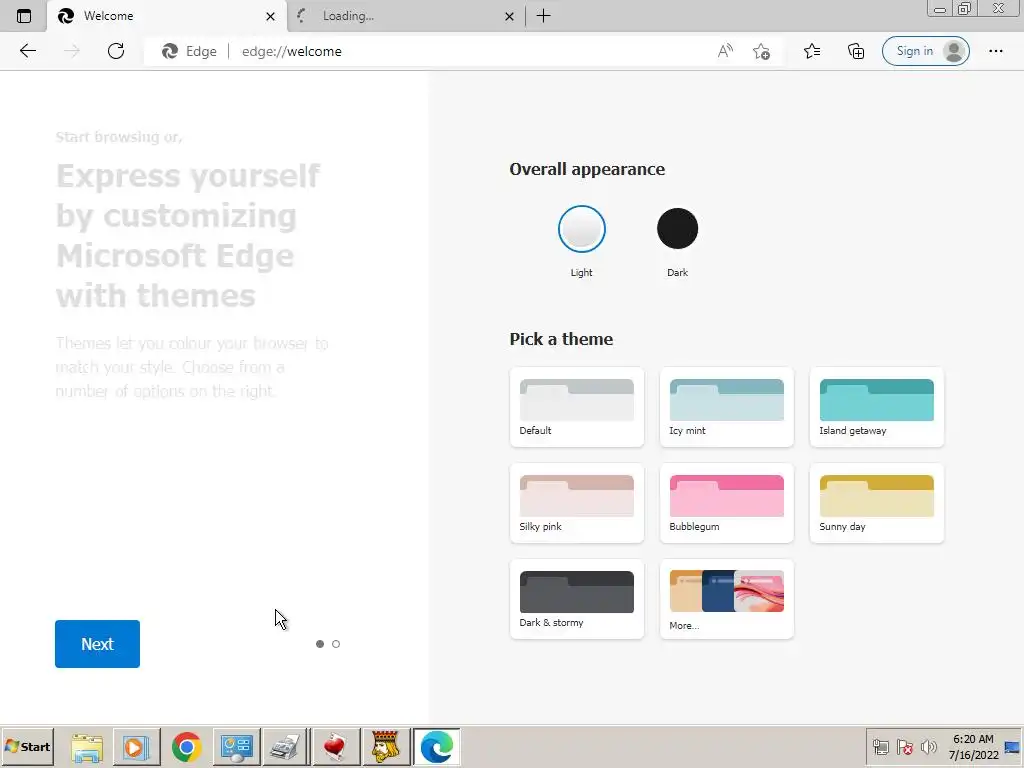
Task: Open the Collections icon
Action: (856, 51)
